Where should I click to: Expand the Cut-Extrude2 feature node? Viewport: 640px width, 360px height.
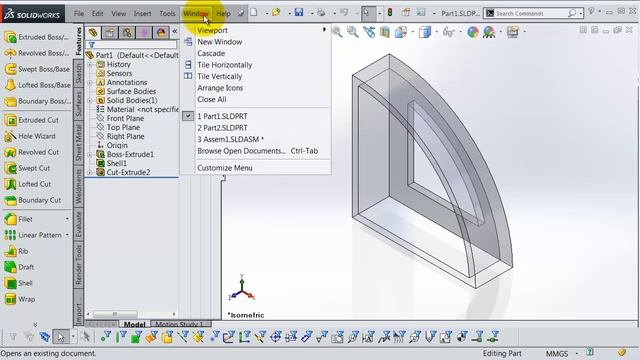click(90, 173)
